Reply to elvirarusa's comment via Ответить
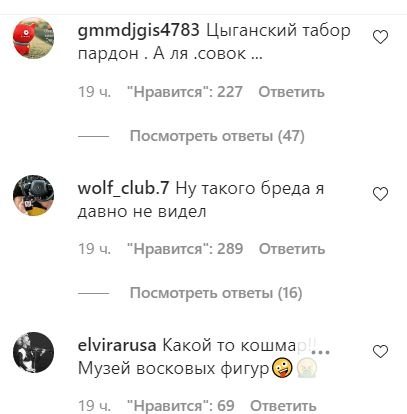 pyautogui.click(x=283, y=406)
